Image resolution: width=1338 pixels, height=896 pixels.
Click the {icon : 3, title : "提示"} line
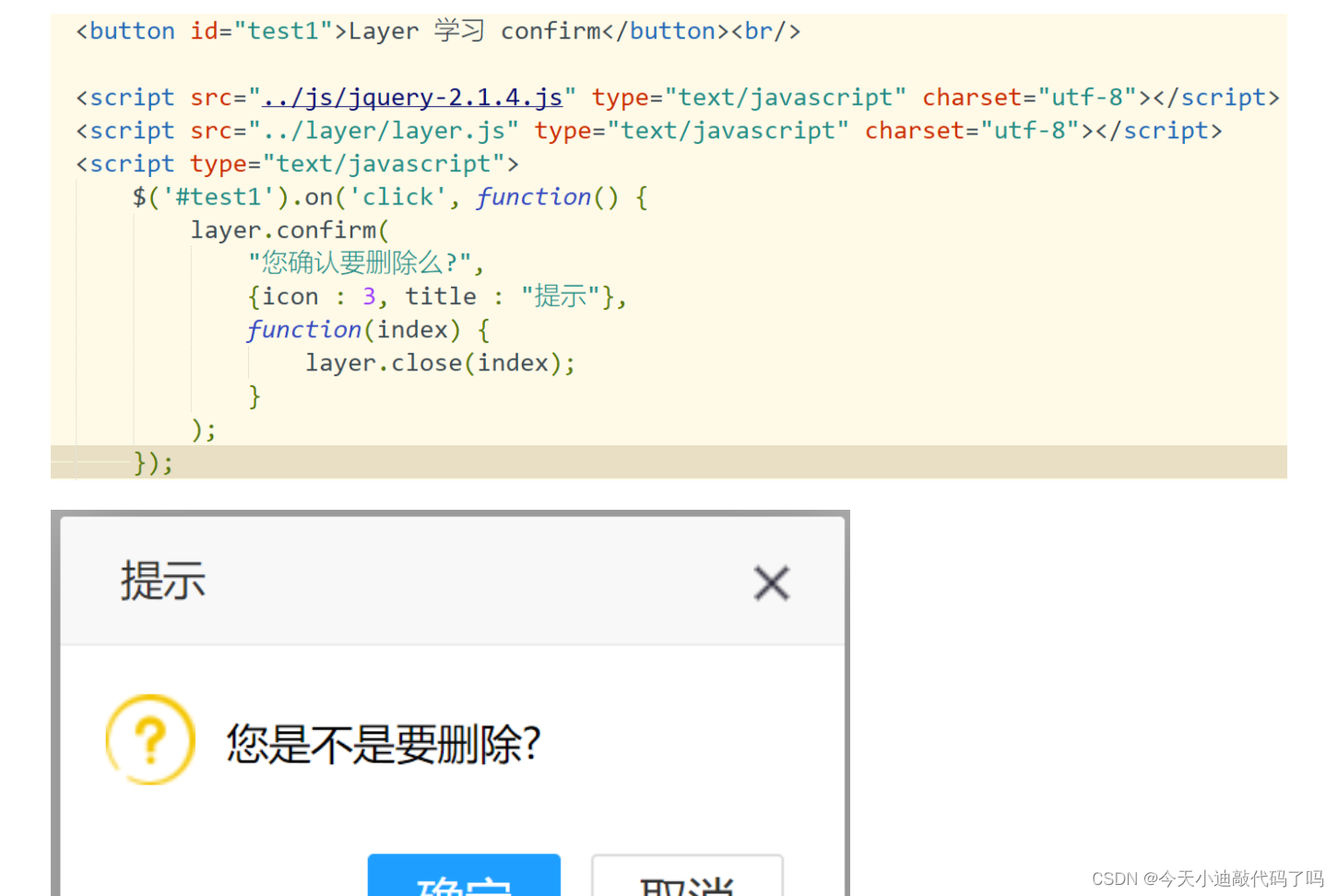point(437,297)
